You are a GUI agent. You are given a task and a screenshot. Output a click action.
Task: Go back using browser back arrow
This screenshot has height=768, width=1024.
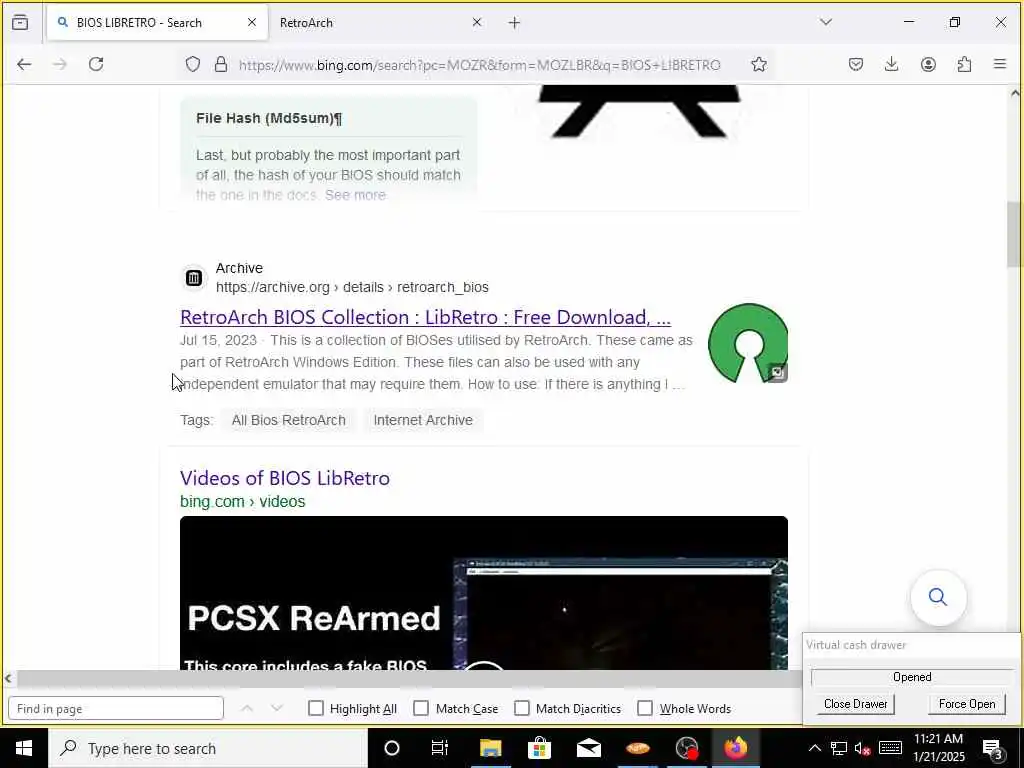pos(24,64)
